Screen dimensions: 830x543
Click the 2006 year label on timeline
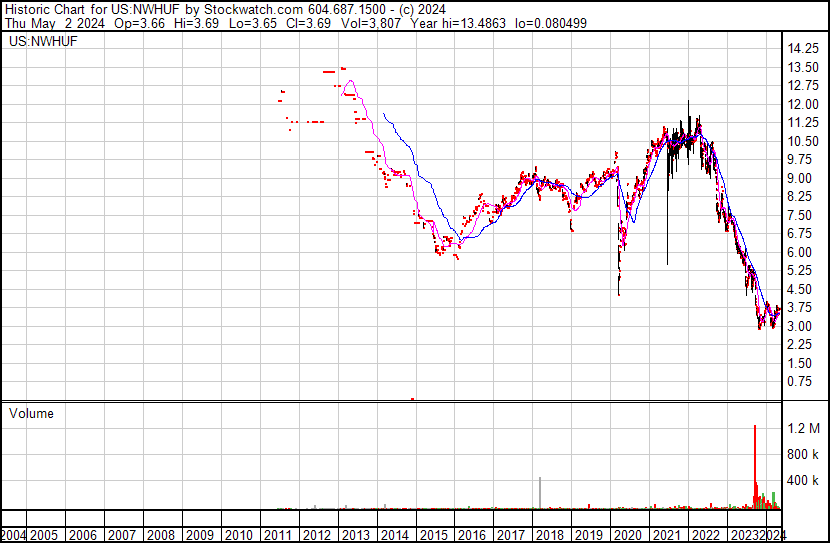83,535
